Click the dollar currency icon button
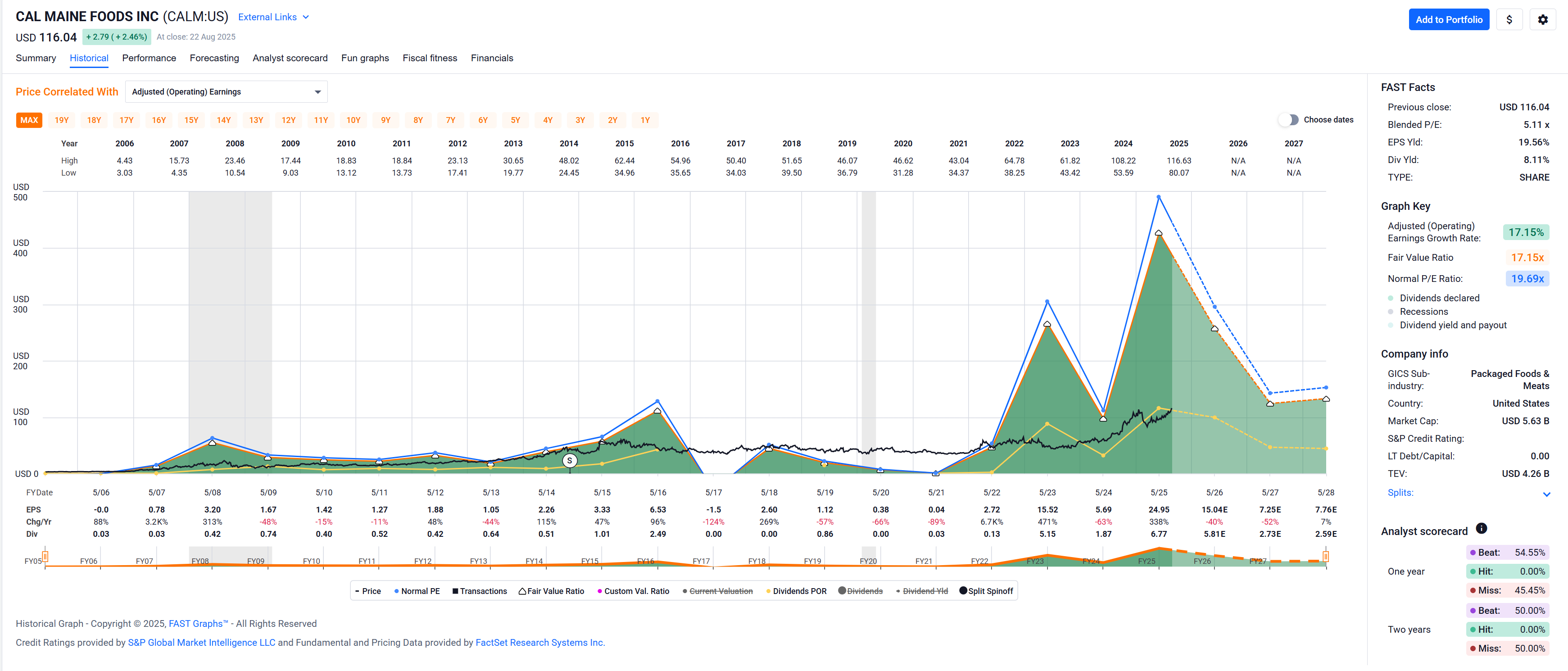1568x671 pixels. pos(1509,19)
